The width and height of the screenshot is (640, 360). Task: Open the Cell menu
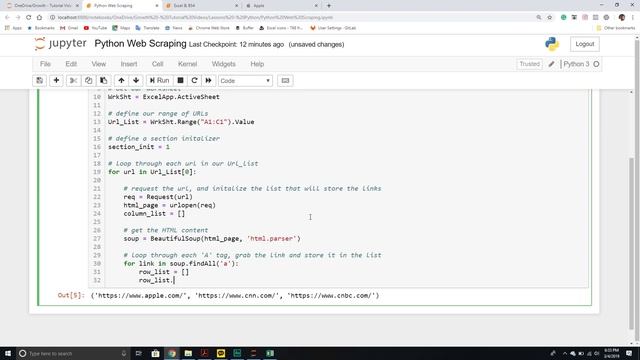pyautogui.click(x=158, y=64)
